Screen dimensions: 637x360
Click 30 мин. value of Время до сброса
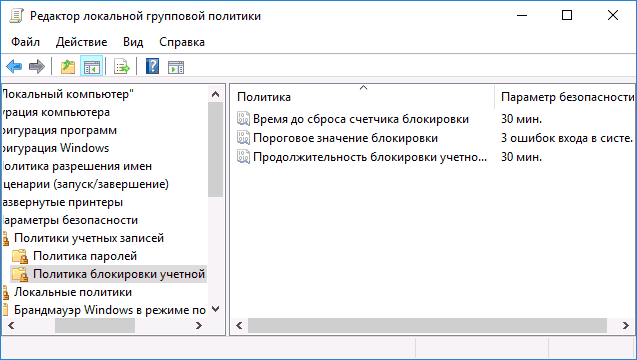pos(521,119)
